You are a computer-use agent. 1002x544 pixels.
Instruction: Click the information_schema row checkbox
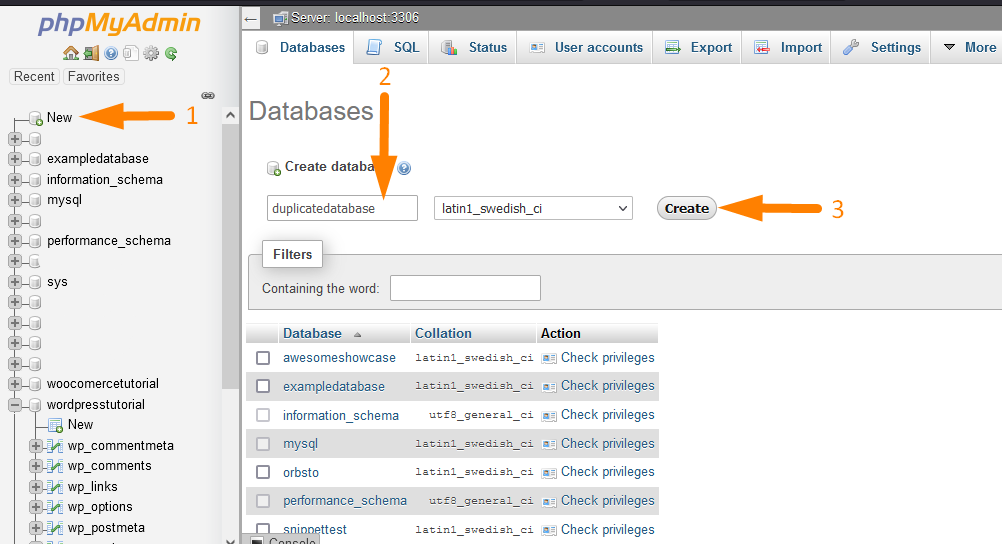[x=263, y=415]
